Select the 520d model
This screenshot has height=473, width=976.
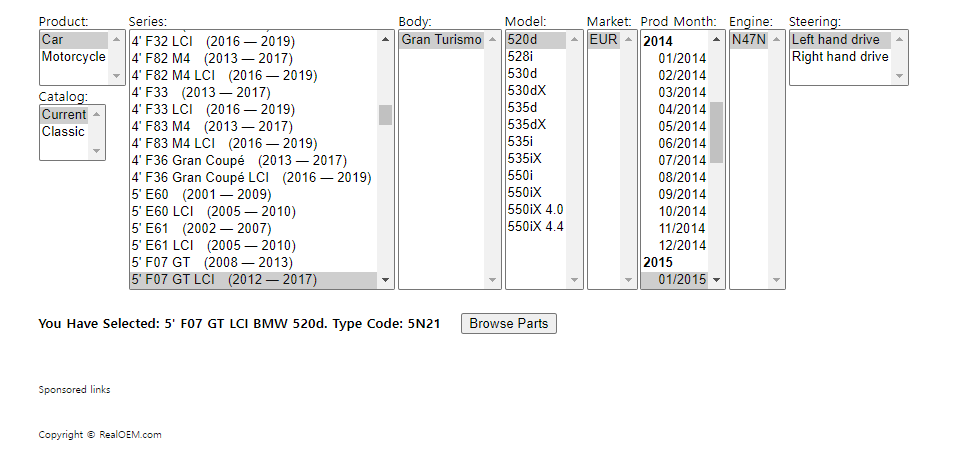536,40
